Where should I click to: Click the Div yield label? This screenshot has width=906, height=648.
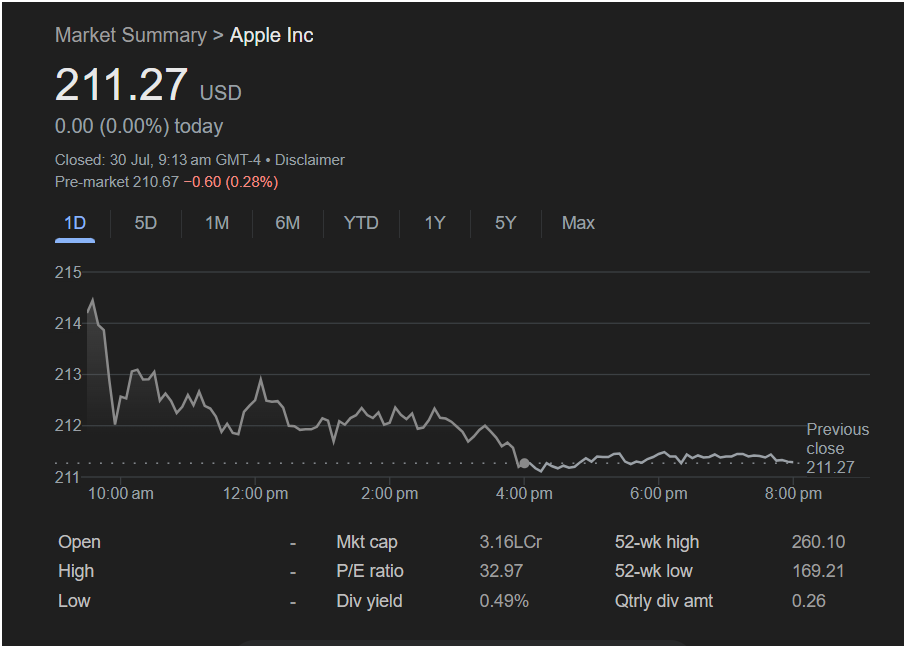point(369,601)
